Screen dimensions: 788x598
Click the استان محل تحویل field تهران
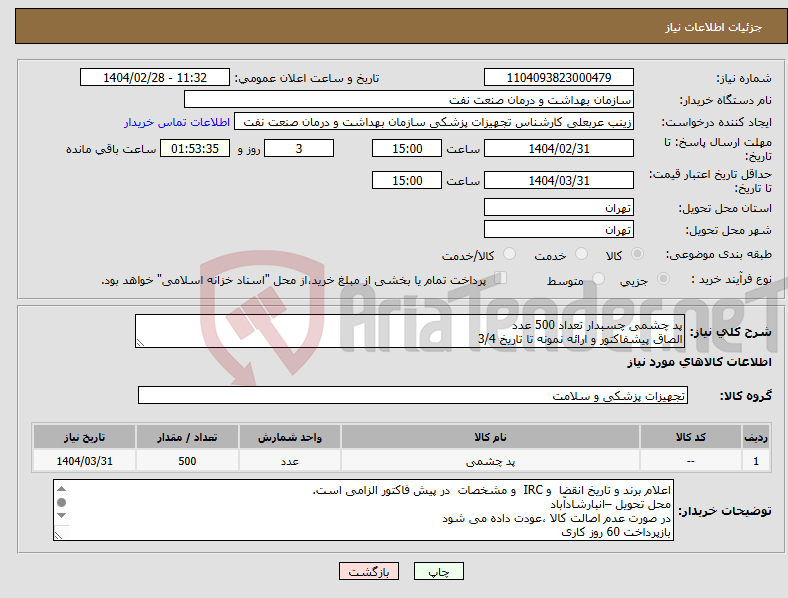pos(558,207)
